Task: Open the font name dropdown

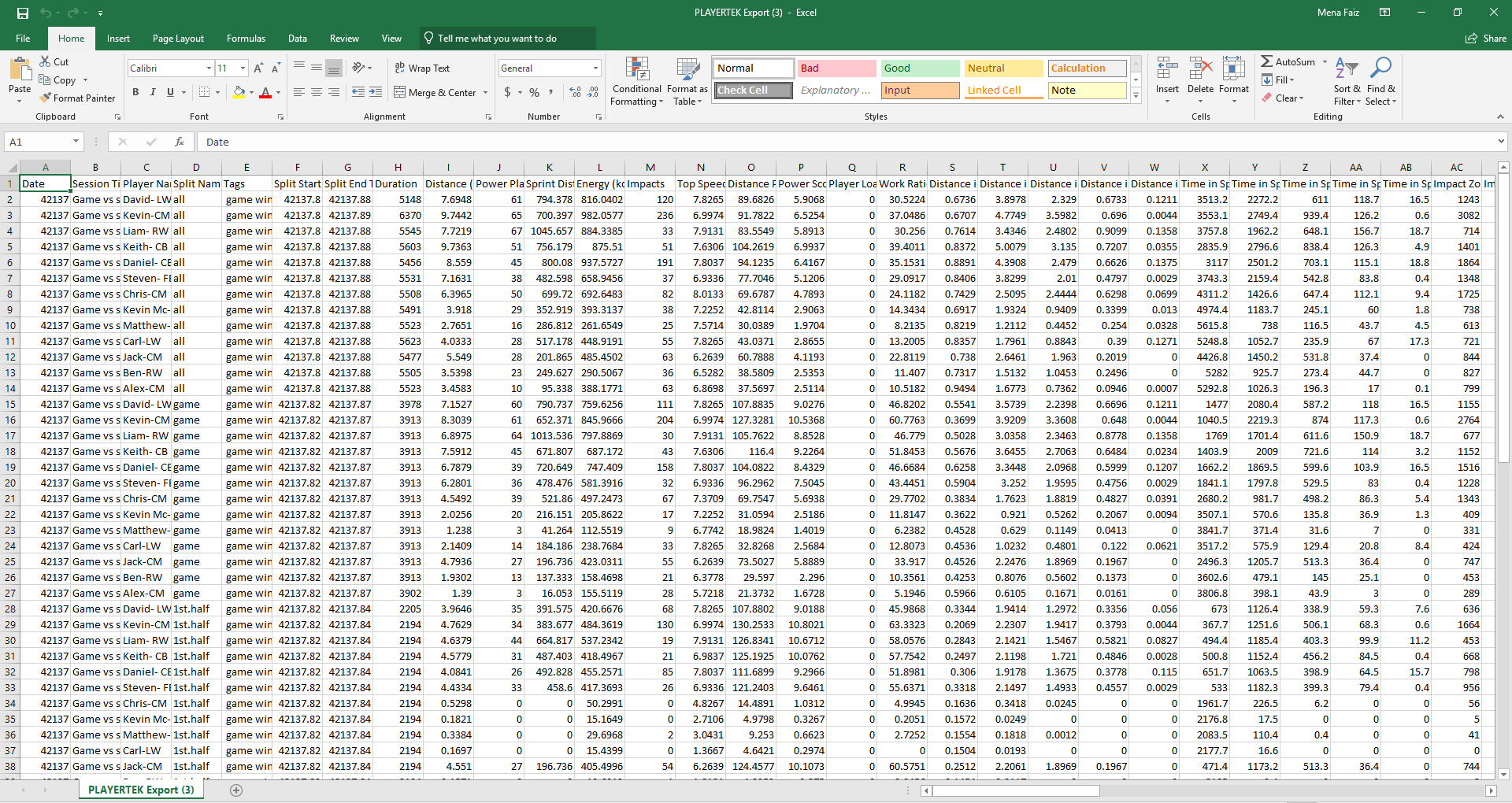Action: pos(208,68)
